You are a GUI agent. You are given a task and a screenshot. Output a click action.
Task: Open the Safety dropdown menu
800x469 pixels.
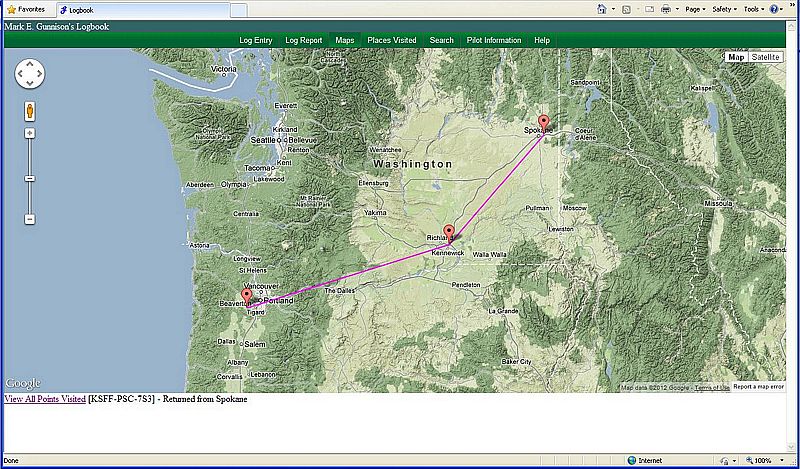724,9
